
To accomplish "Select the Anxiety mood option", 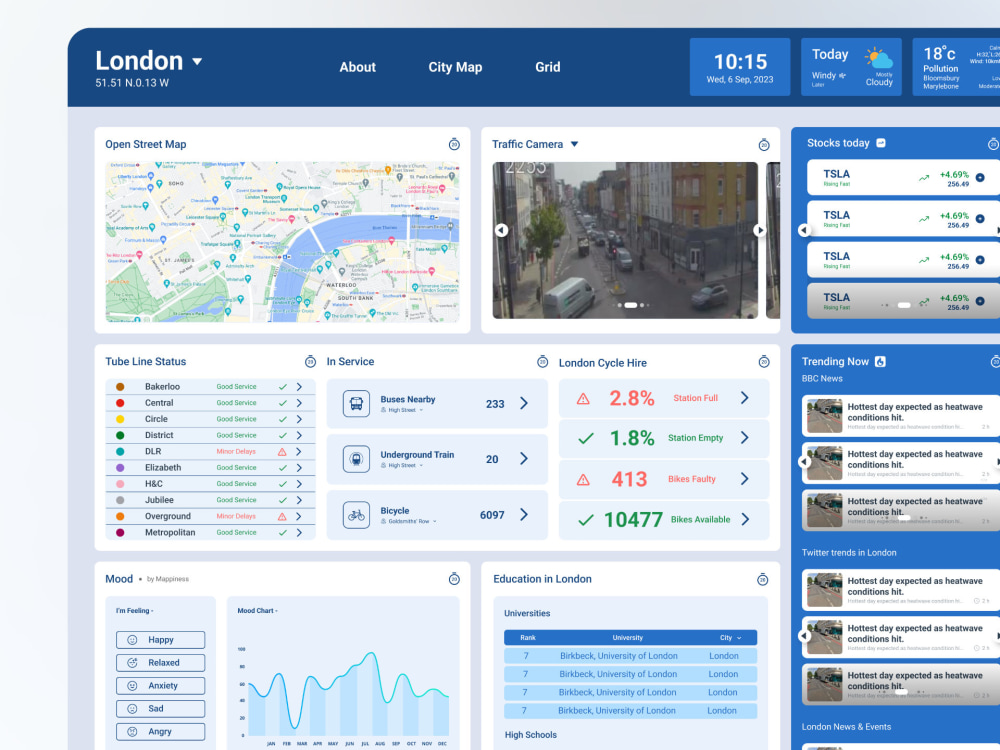I will click(161, 686).
